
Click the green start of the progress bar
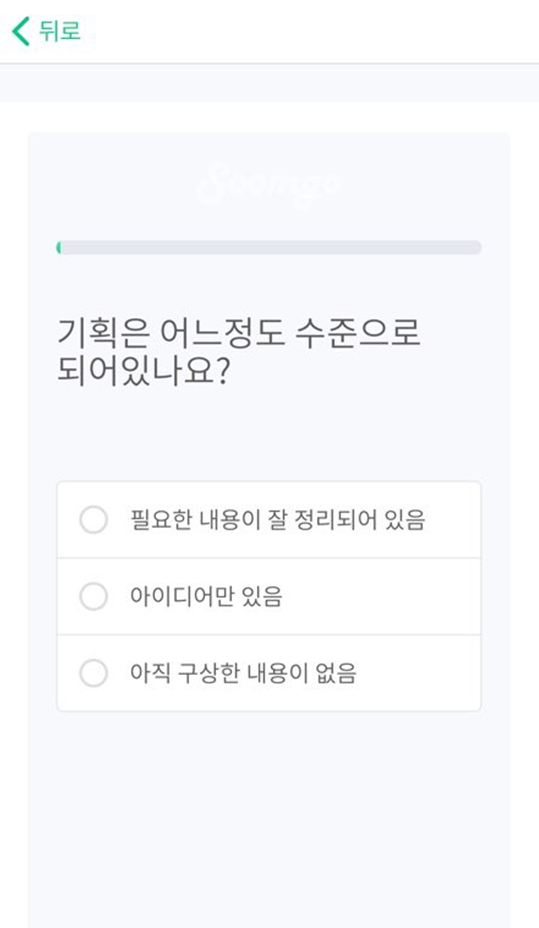coord(59,247)
